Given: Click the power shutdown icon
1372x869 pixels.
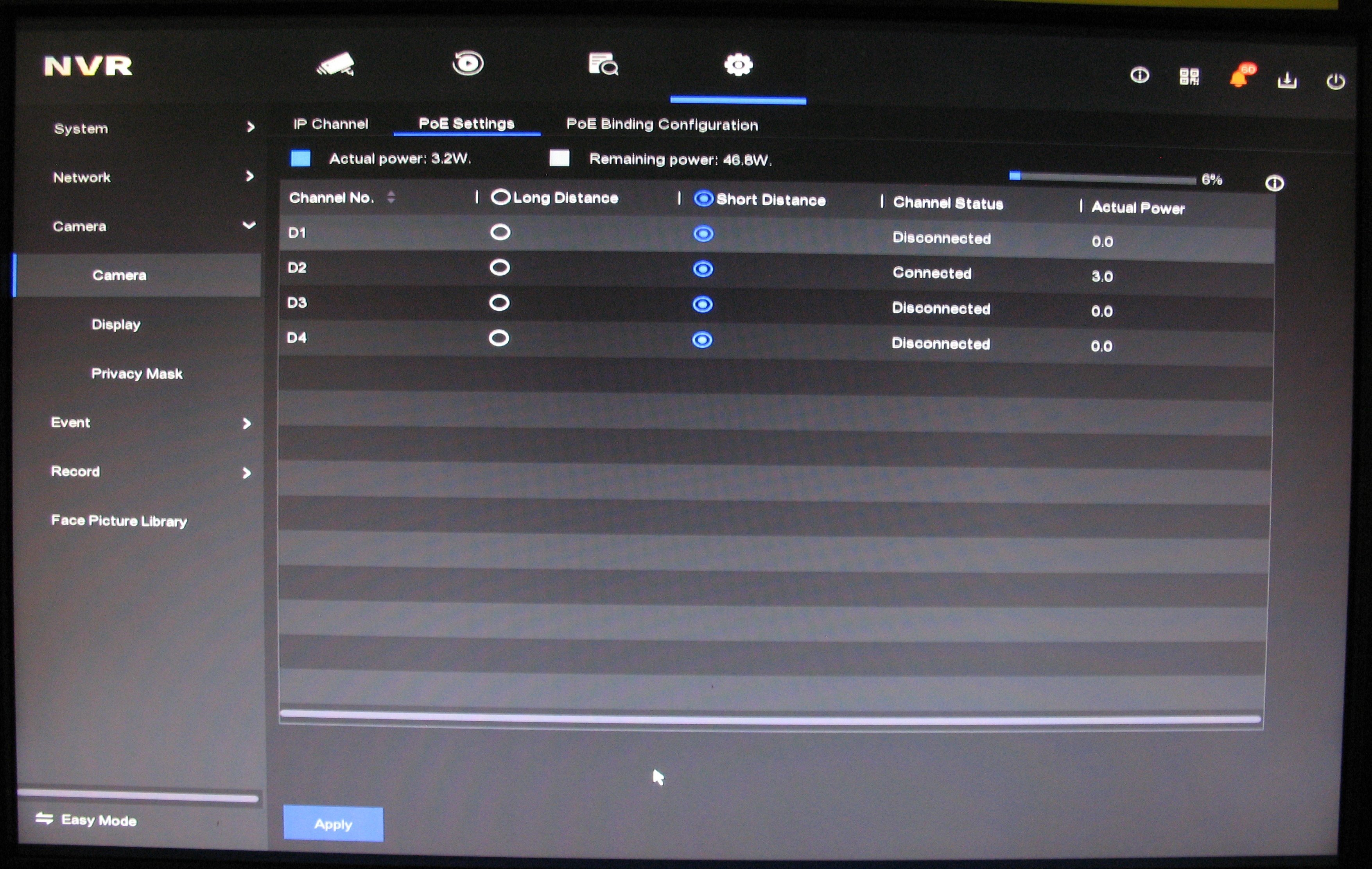Looking at the screenshot, I should tap(1335, 82).
